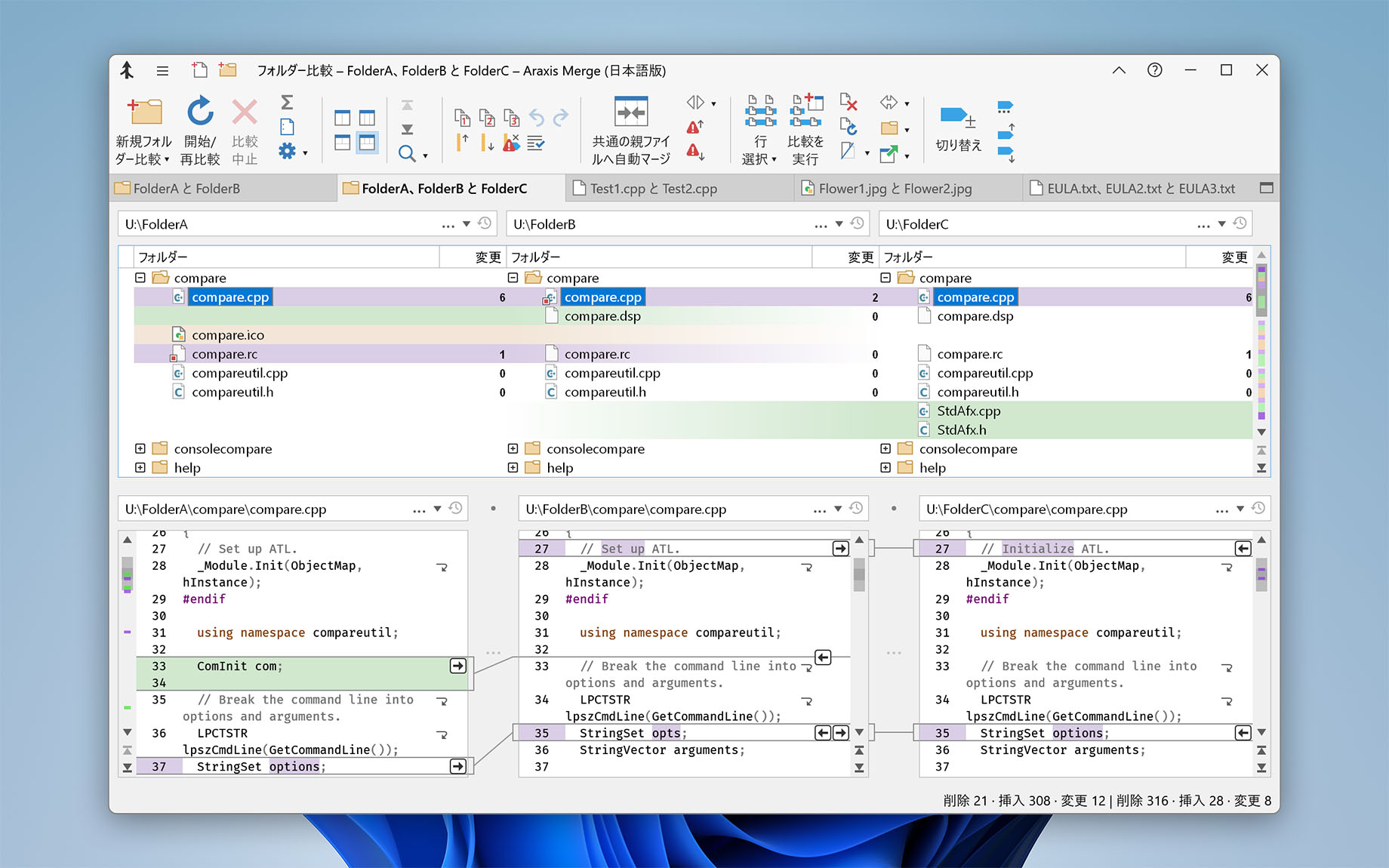Click the magnifier search icon
This screenshot has width=1389, height=868.
point(407,154)
